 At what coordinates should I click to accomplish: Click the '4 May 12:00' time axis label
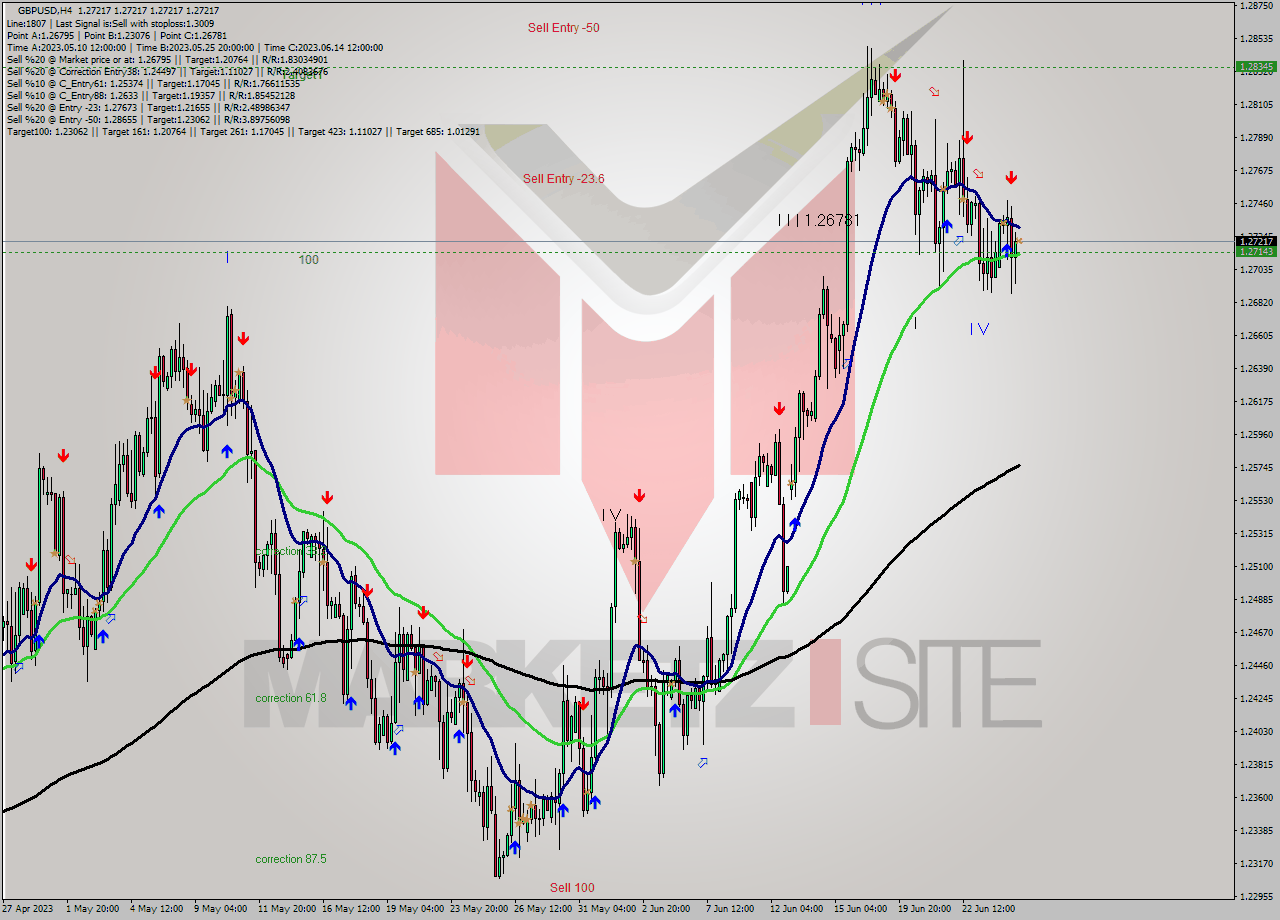tap(158, 909)
